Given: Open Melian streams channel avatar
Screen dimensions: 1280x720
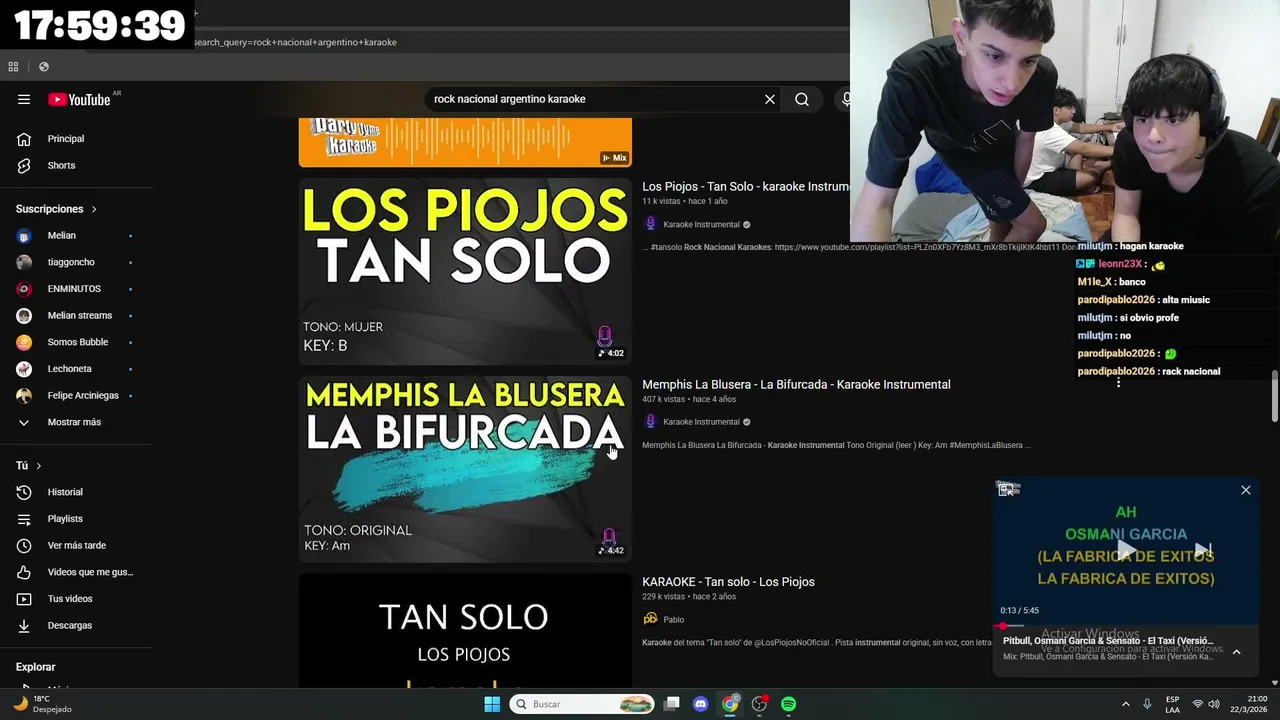Looking at the screenshot, I should (x=24, y=315).
